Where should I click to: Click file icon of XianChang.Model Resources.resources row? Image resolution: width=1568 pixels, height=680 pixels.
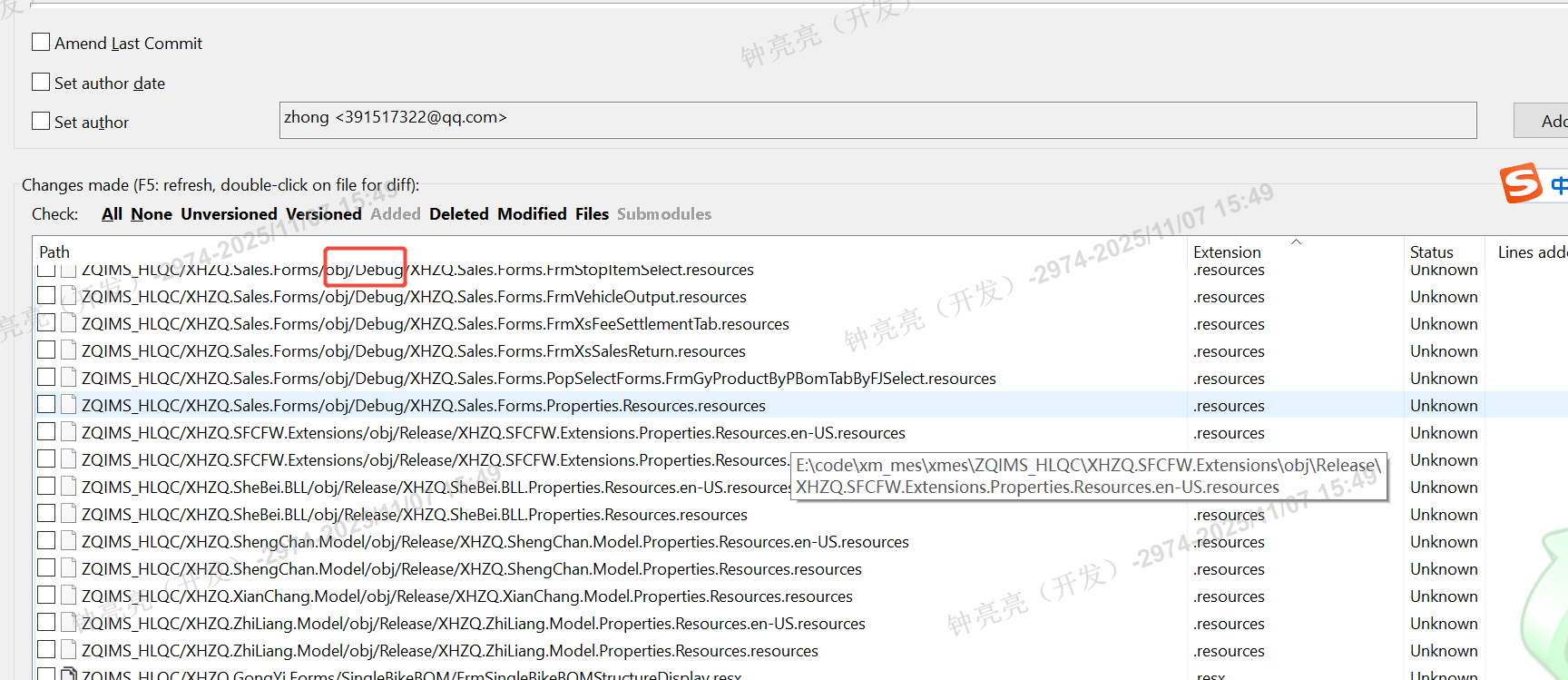[69, 596]
